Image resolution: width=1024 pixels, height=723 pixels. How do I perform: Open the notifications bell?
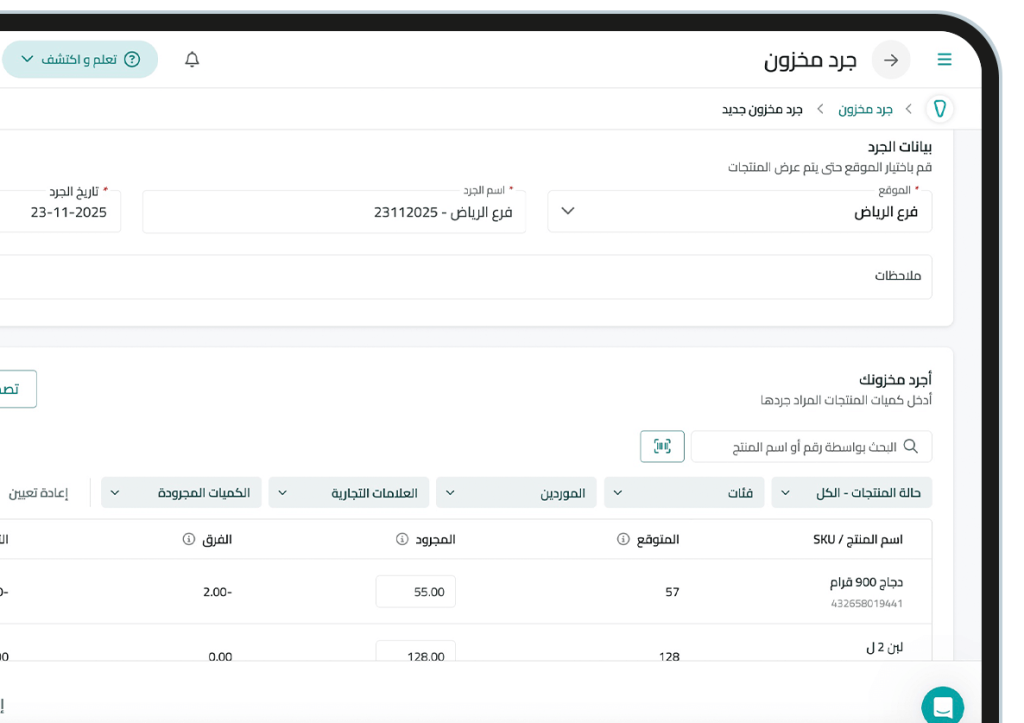(x=191, y=59)
